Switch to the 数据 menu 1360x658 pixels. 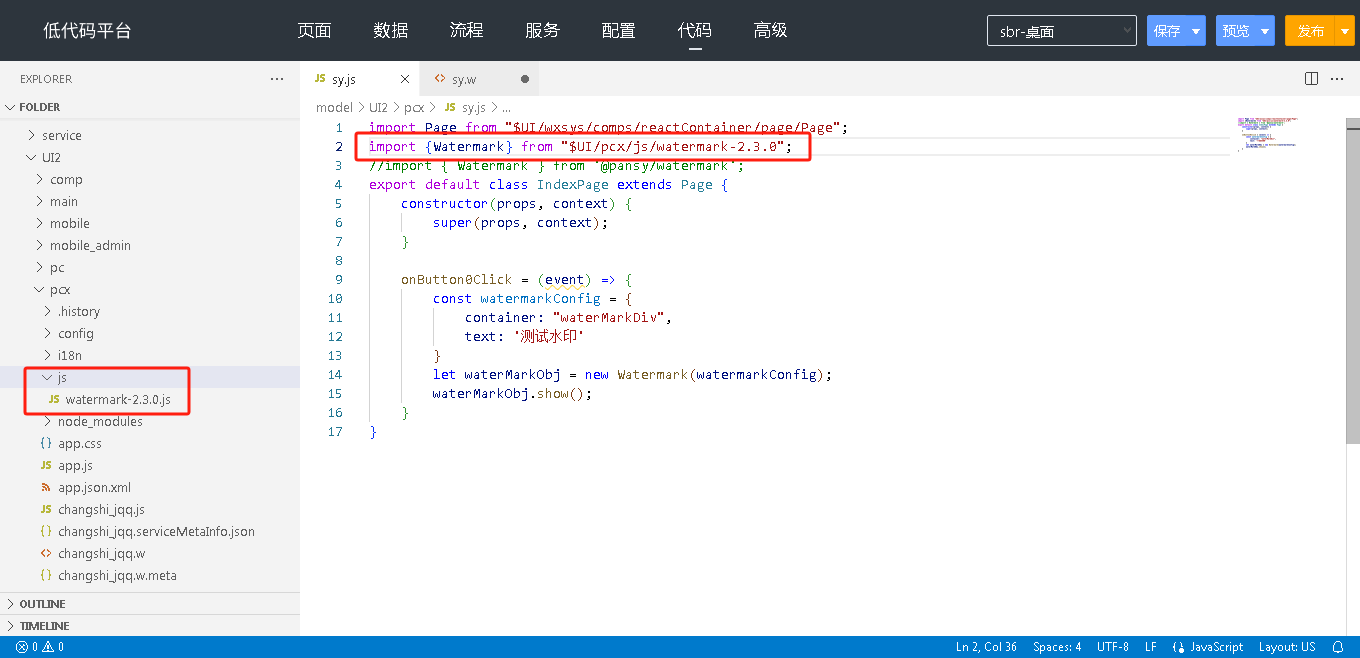(390, 30)
